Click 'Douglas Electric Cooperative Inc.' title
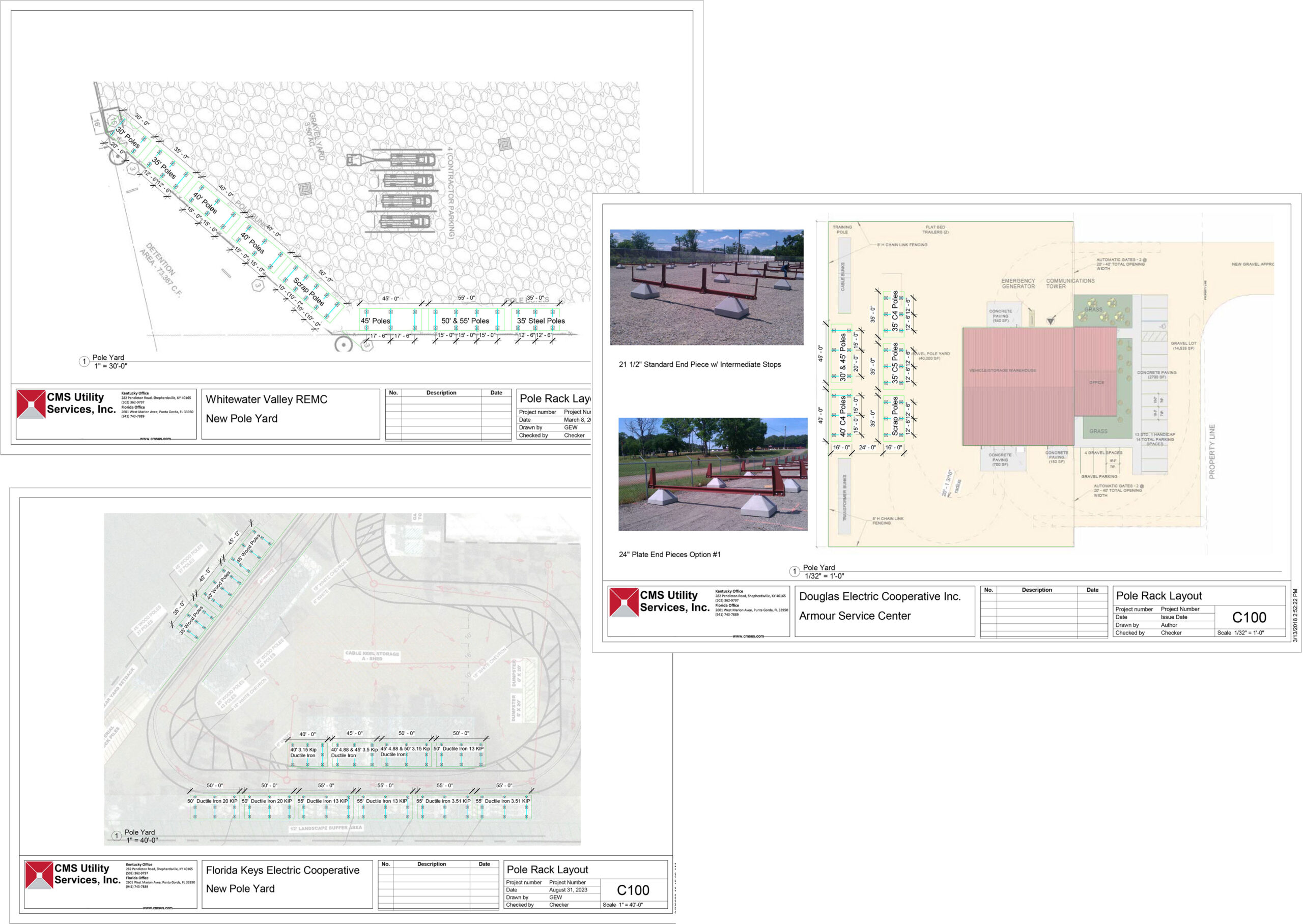This screenshot has height=924, width=1303. (880, 596)
